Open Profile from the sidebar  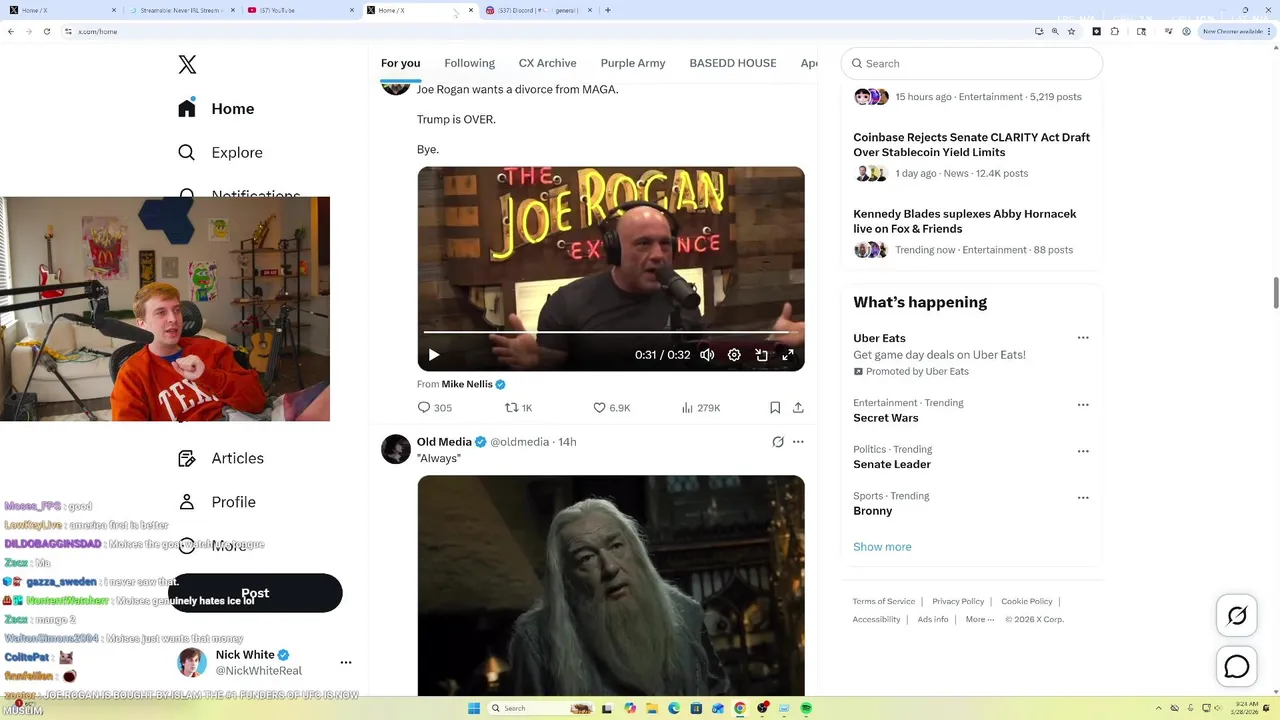click(217, 502)
